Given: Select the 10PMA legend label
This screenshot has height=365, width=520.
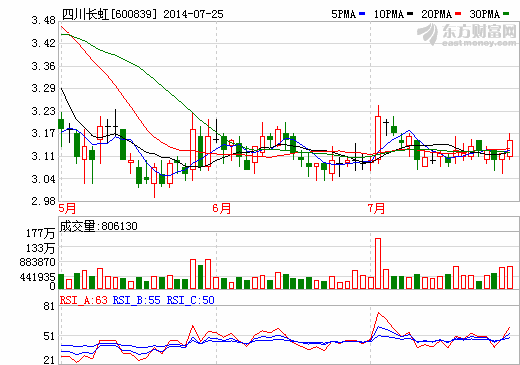Looking at the screenshot, I should [x=389, y=14].
